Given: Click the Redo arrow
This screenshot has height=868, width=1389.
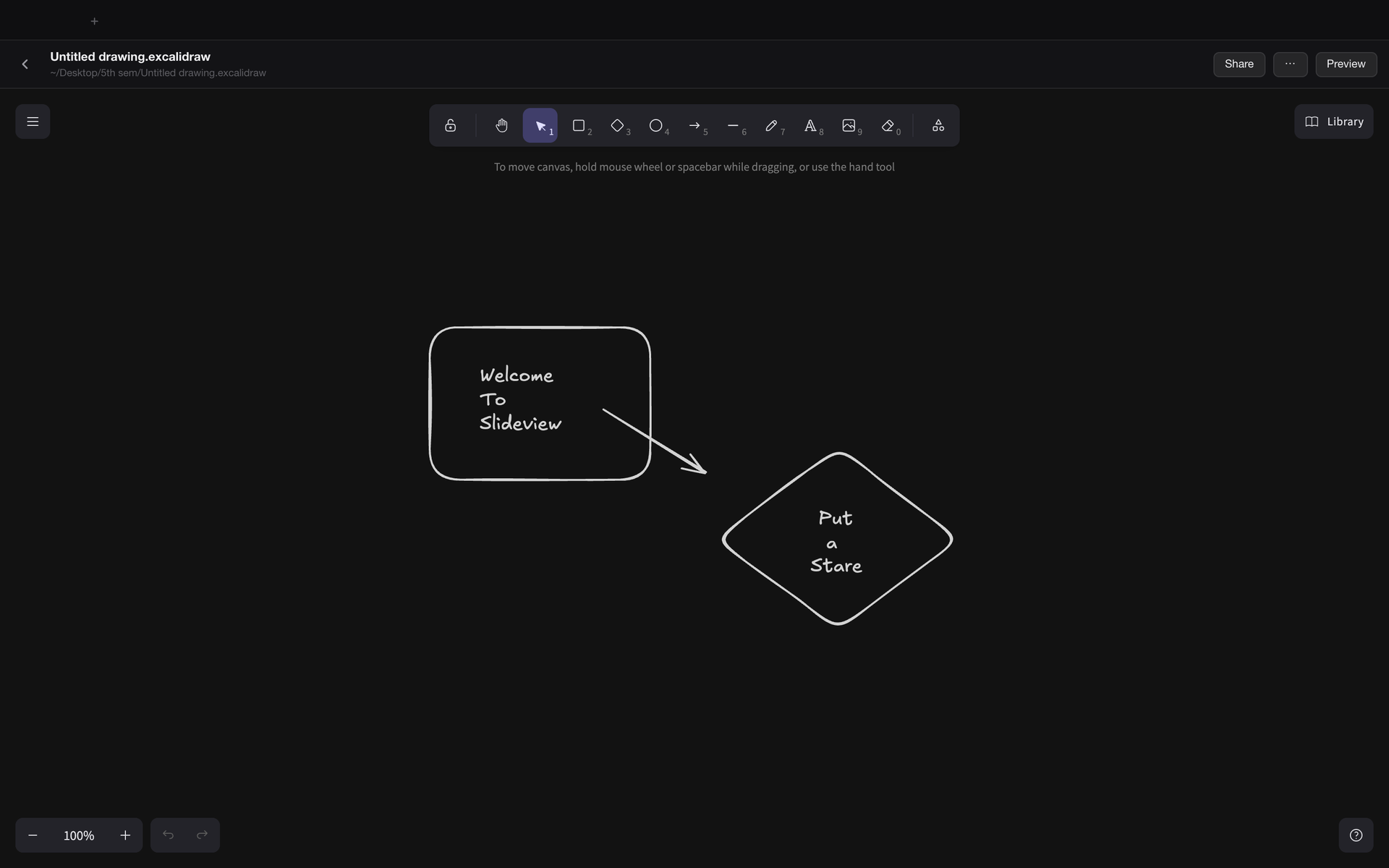Looking at the screenshot, I should point(202,835).
